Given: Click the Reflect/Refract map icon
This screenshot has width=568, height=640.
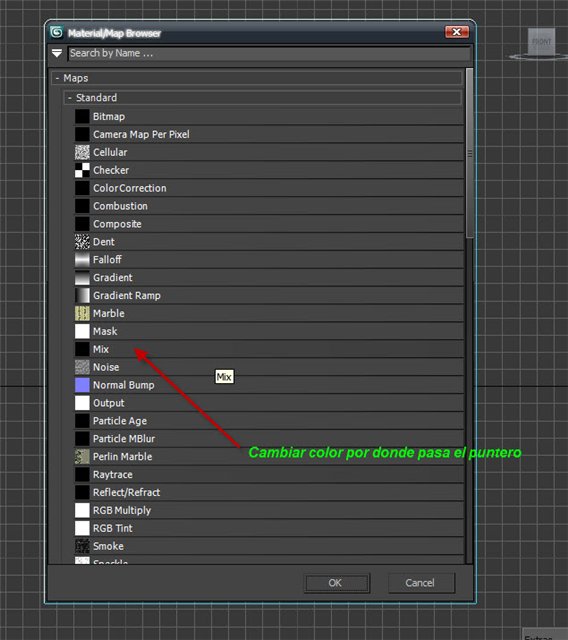Looking at the screenshot, I should point(82,492).
